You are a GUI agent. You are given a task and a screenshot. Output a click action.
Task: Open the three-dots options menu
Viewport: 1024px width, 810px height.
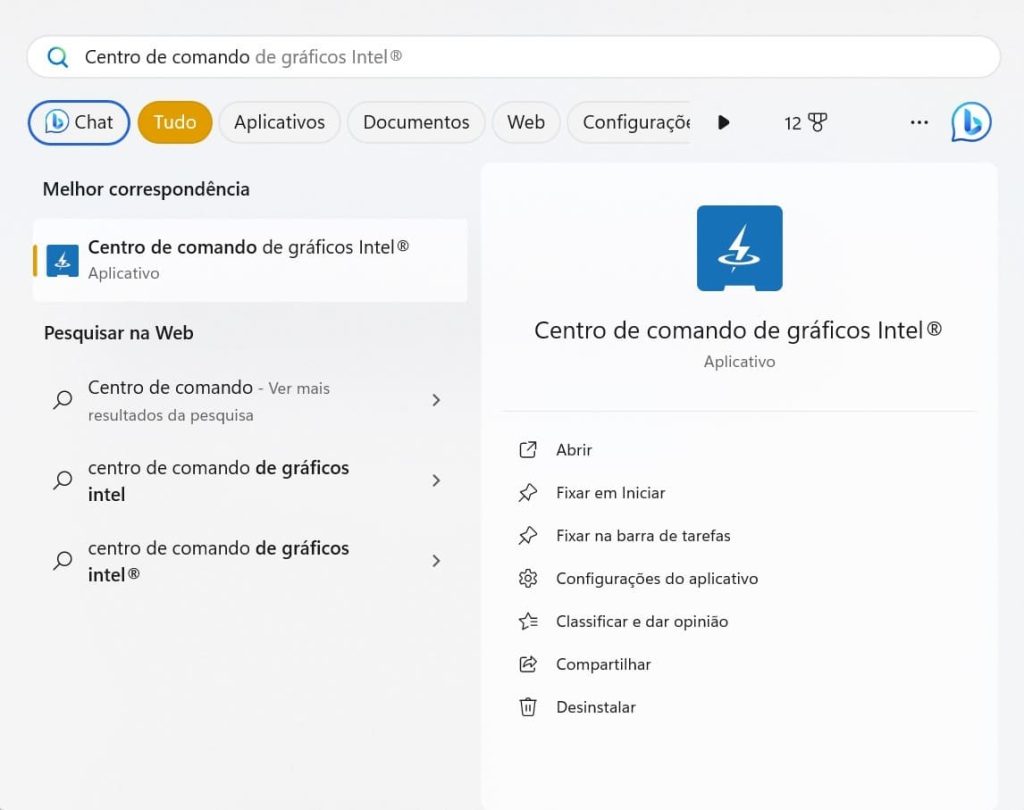pyautogui.click(x=919, y=122)
